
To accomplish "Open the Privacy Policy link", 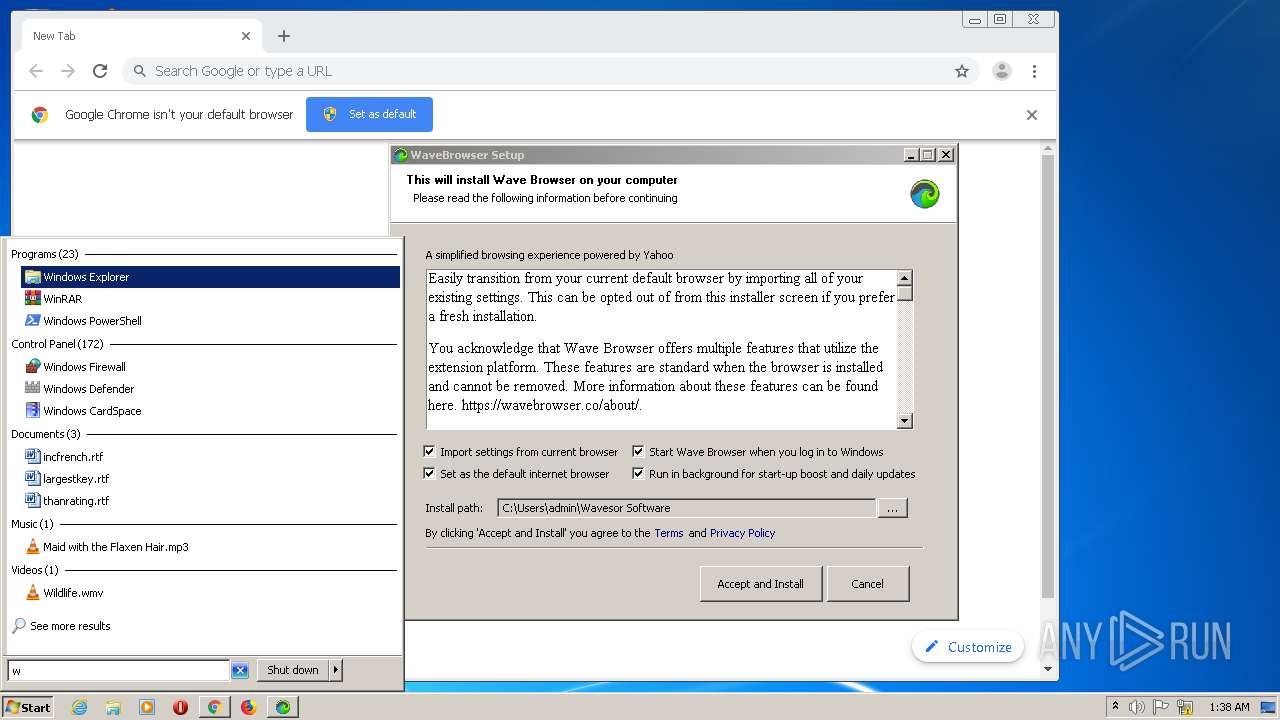I will pyautogui.click(x=742, y=533).
